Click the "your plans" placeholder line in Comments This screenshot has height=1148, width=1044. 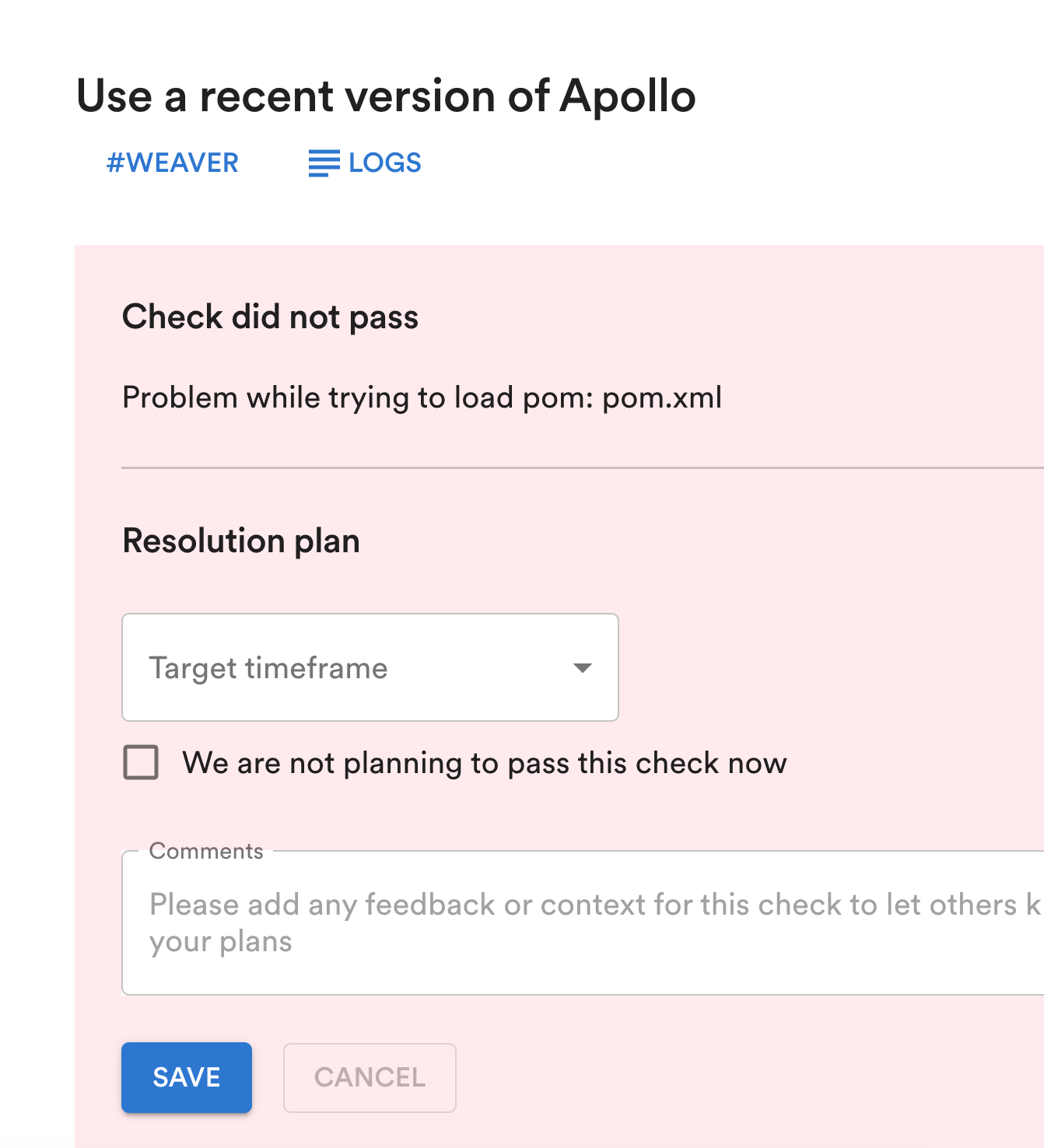221,942
